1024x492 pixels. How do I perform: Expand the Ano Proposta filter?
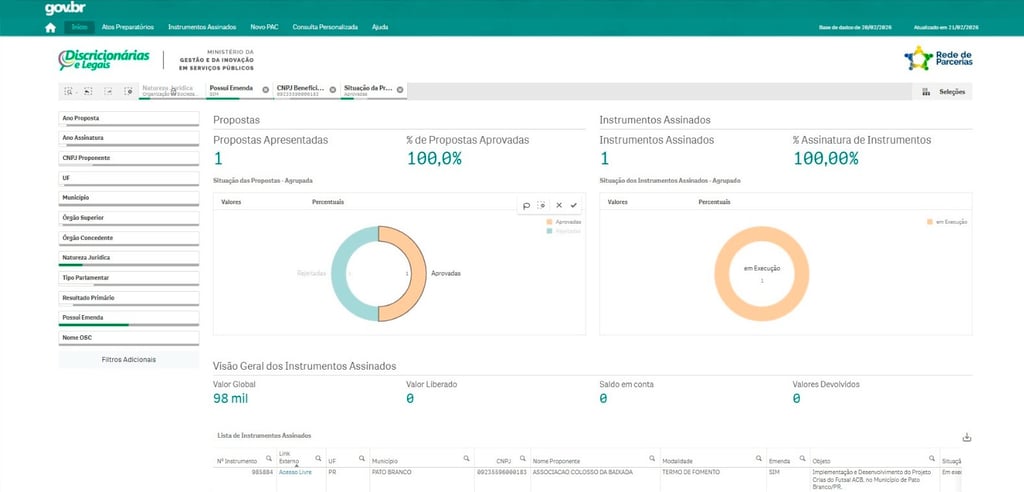tap(129, 118)
